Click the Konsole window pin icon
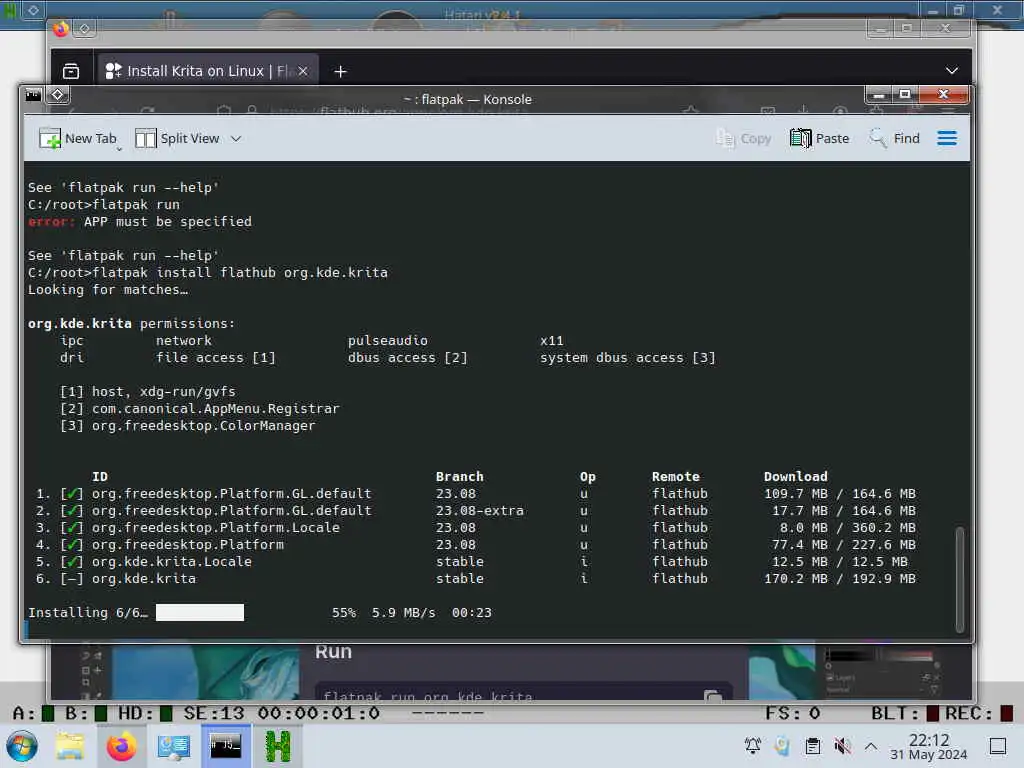 click(57, 95)
